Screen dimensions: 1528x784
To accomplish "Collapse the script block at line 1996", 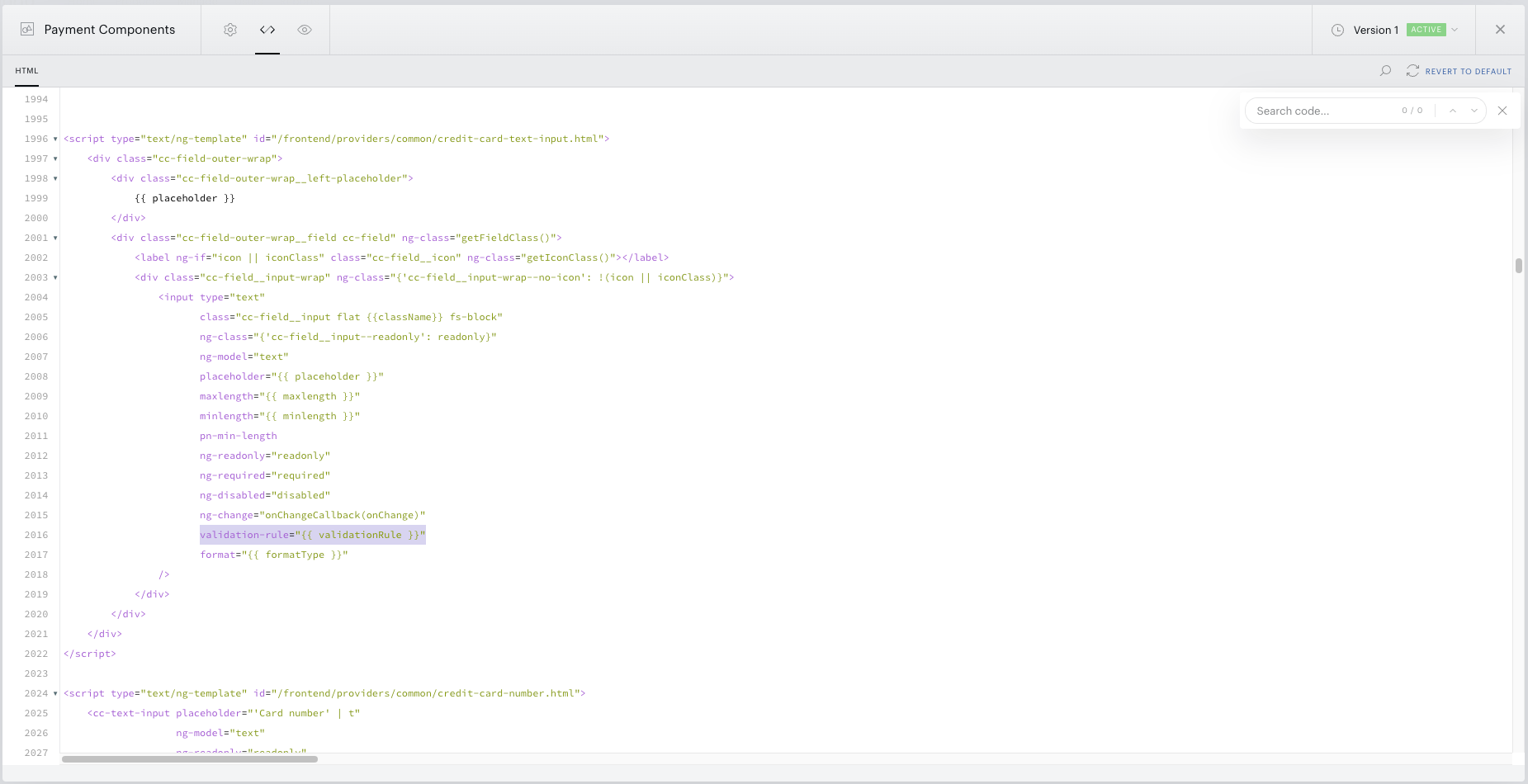I will click(55, 139).
